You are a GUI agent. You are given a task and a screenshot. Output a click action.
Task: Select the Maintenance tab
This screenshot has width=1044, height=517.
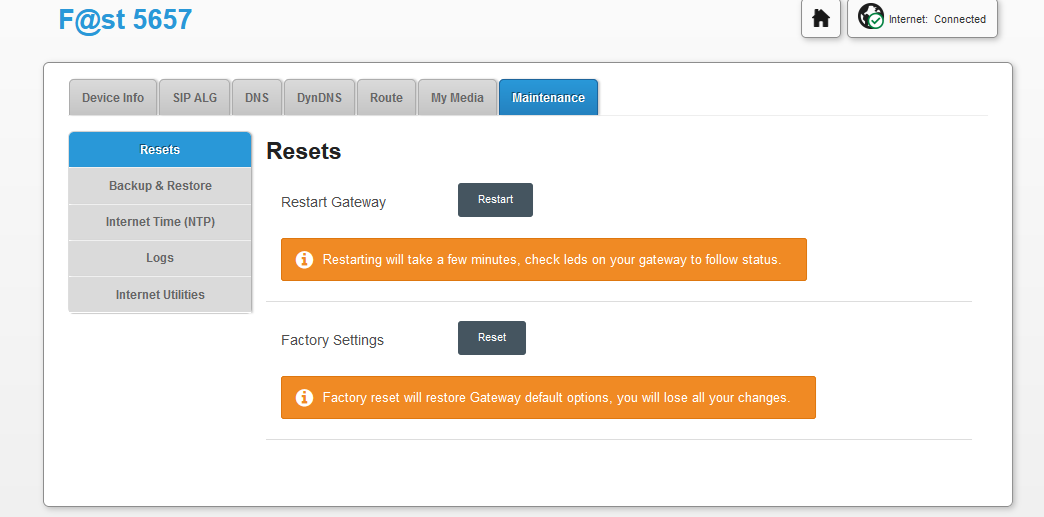point(548,98)
